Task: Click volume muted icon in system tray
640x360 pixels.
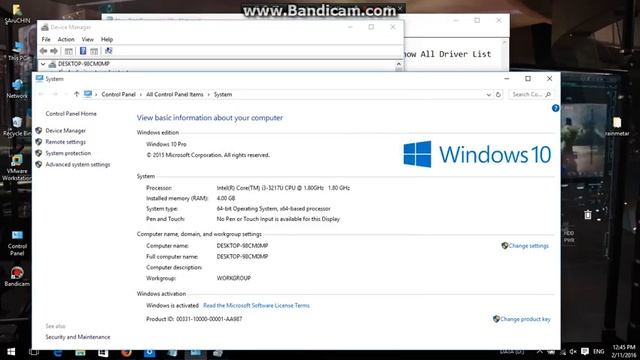Action: (x=573, y=351)
